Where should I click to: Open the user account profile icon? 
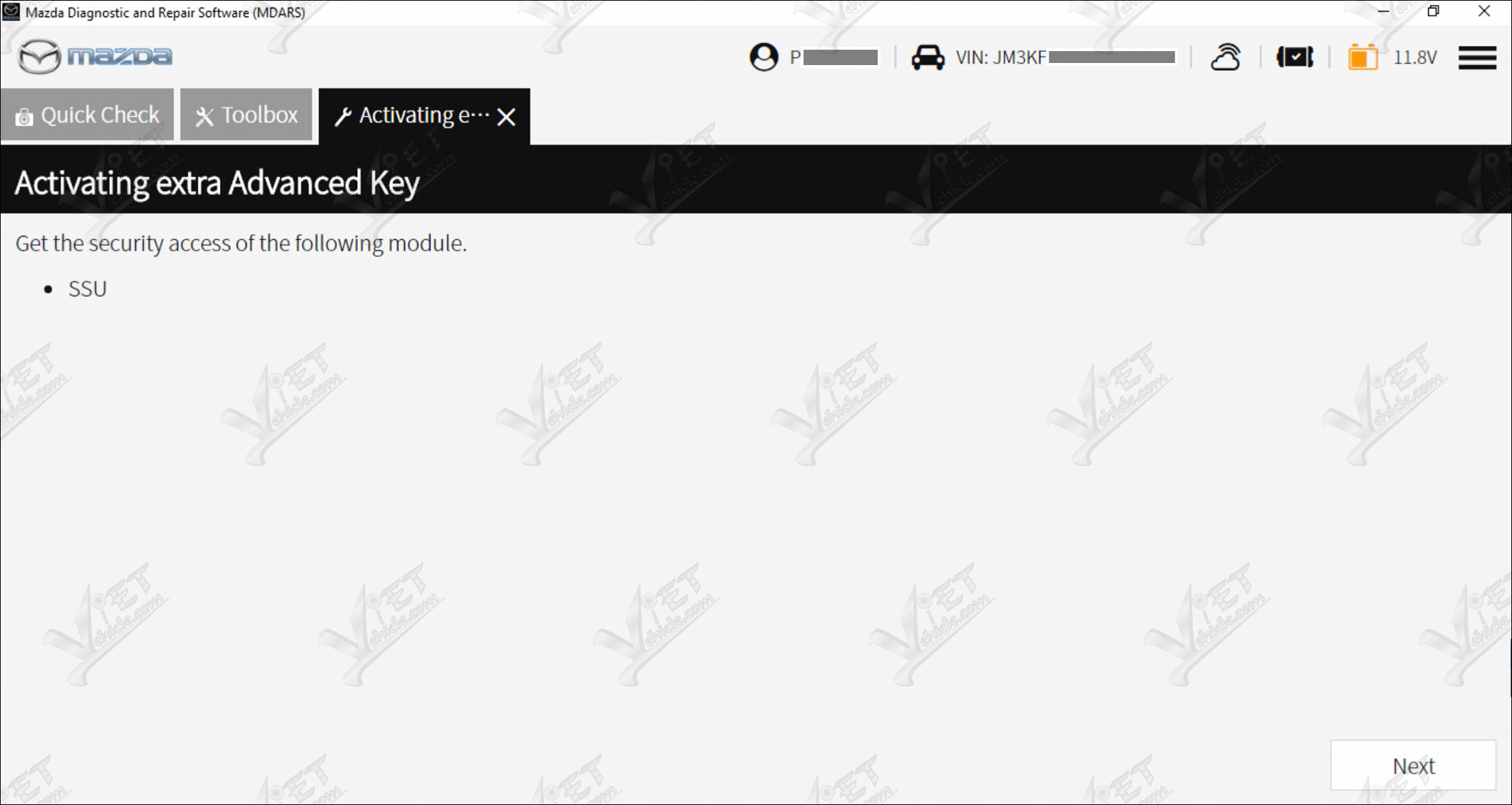[x=763, y=57]
